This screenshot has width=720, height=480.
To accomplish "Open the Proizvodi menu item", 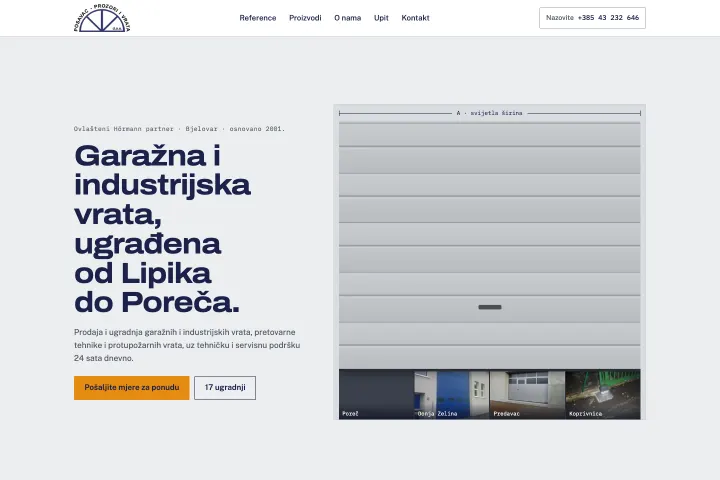I will click(305, 18).
